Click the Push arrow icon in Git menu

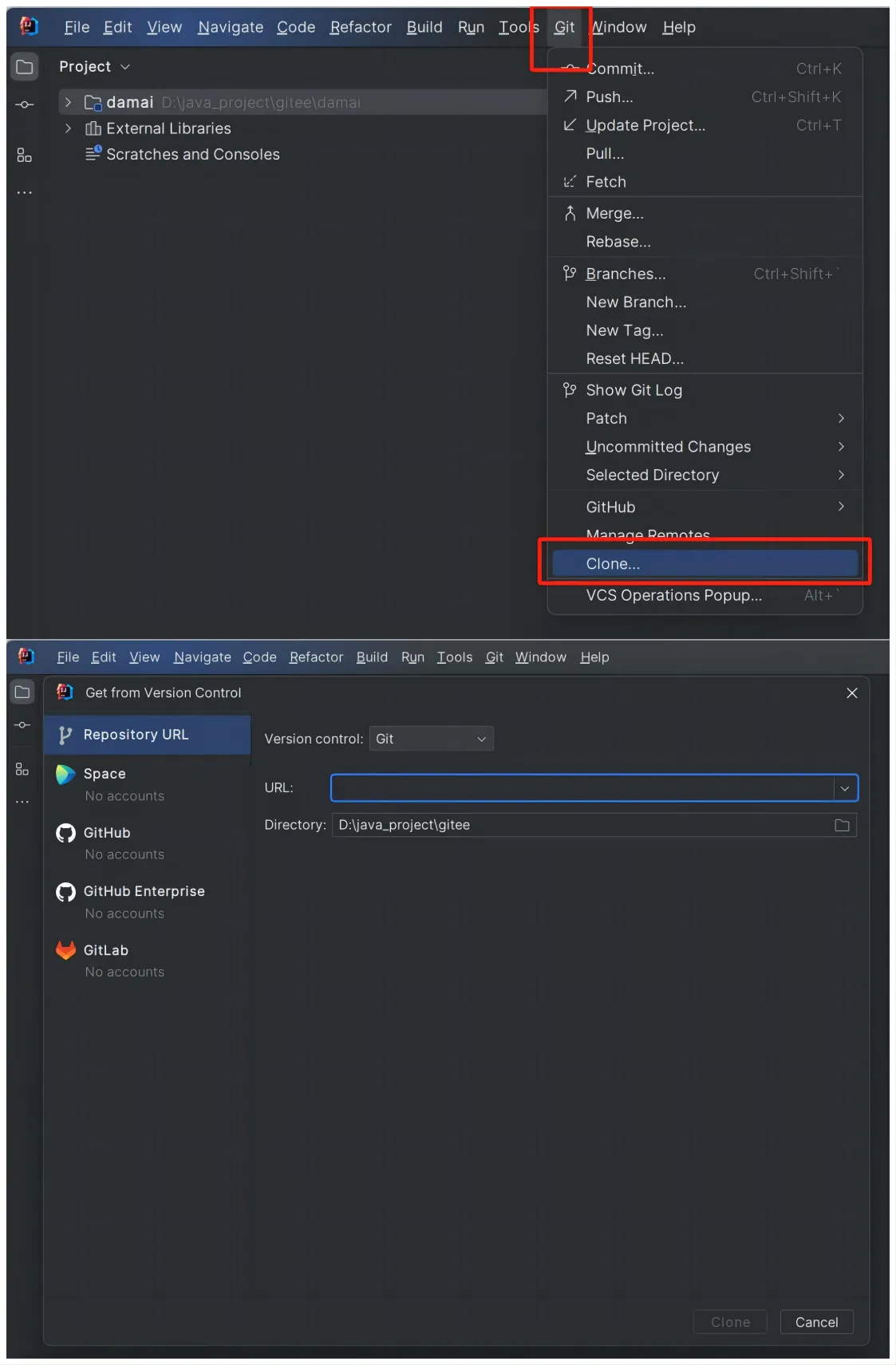click(x=570, y=97)
